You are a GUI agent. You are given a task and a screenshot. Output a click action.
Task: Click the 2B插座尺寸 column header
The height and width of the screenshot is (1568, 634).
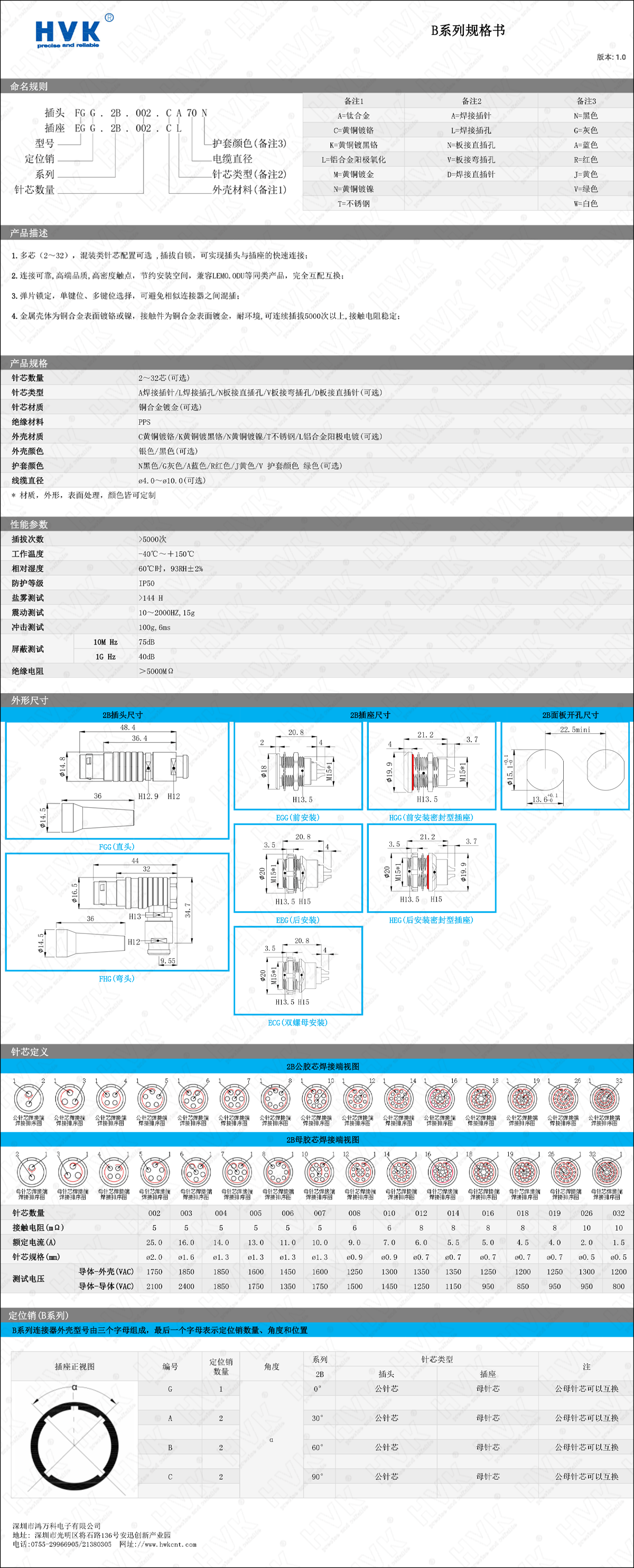(x=370, y=715)
